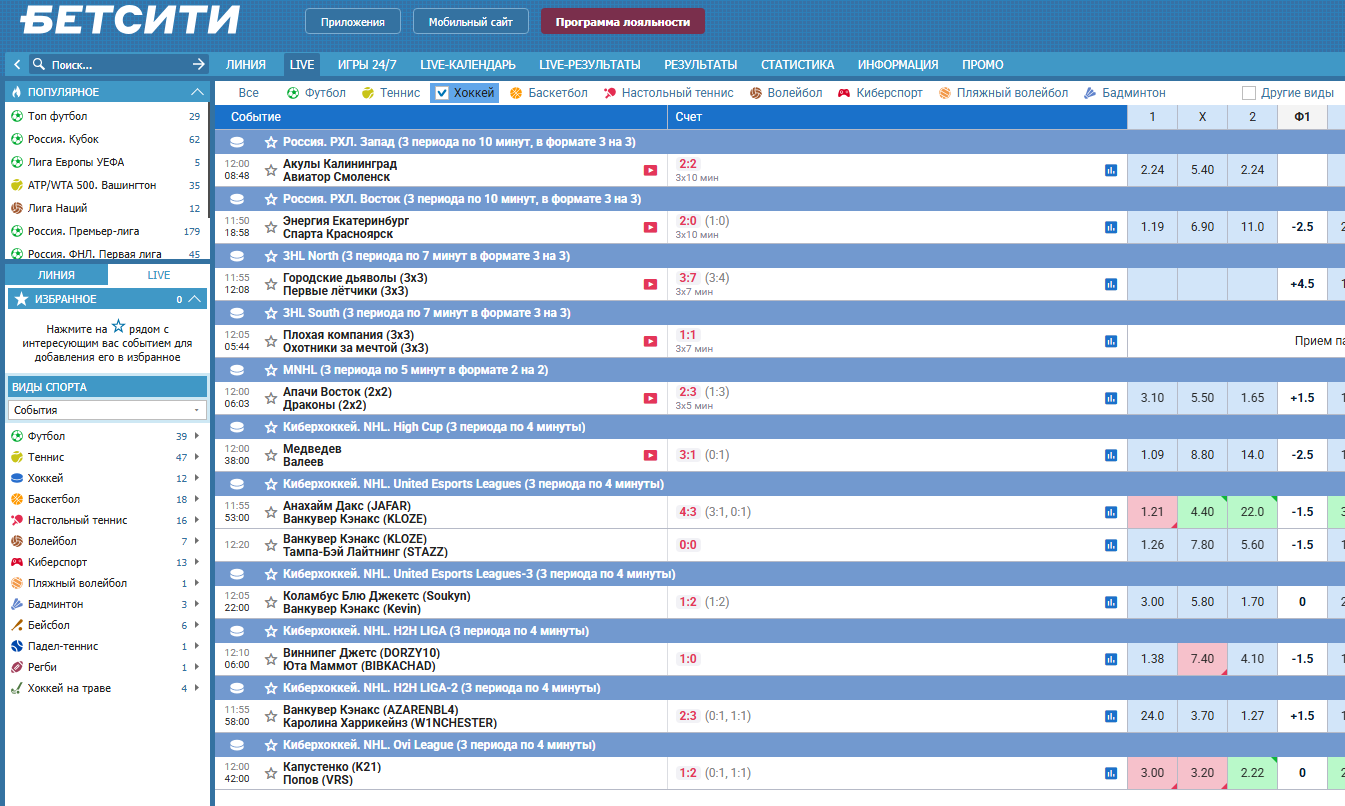Open video for Апачи Восток match
The image size is (1345, 806).
coord(650,398)
